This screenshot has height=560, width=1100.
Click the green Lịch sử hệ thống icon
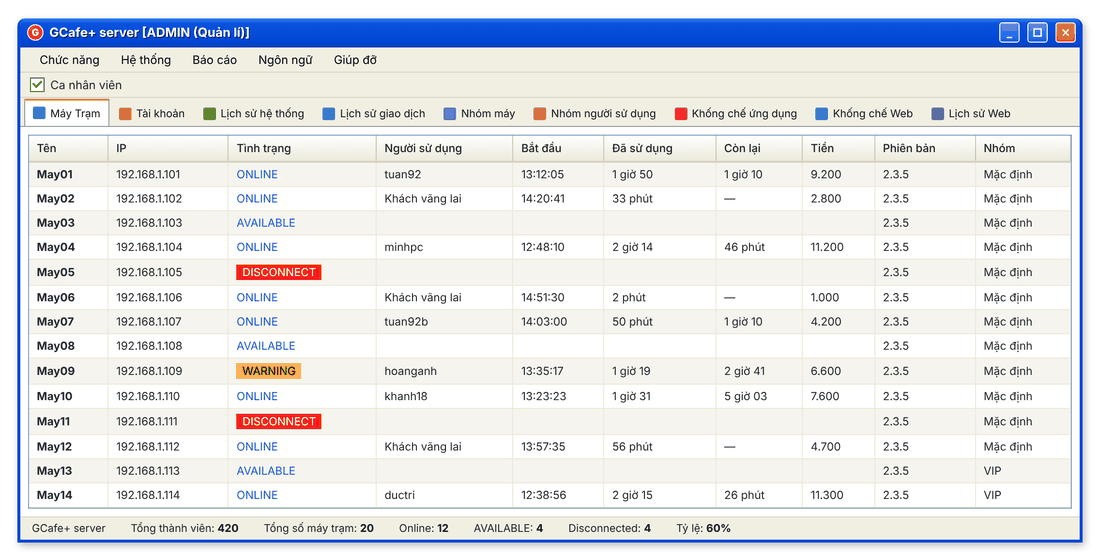(209, 114)
